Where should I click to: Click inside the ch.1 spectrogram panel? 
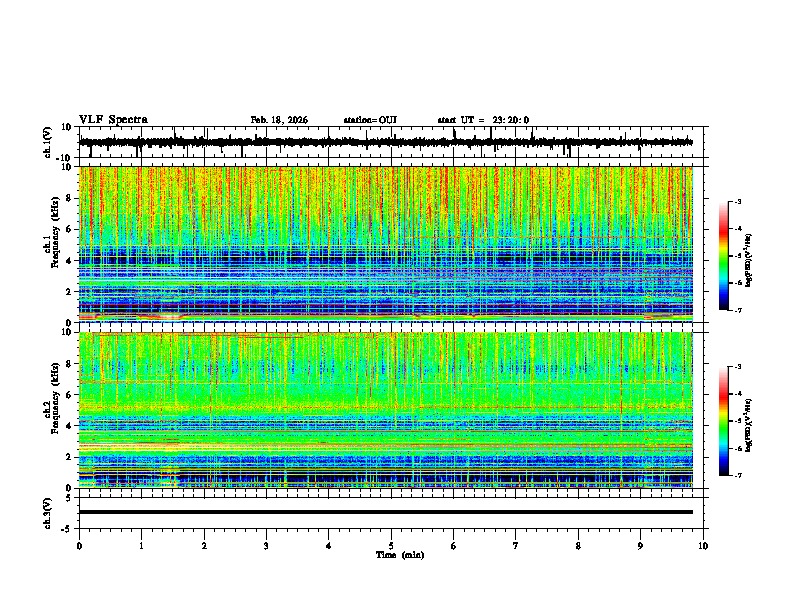point(386,244)
